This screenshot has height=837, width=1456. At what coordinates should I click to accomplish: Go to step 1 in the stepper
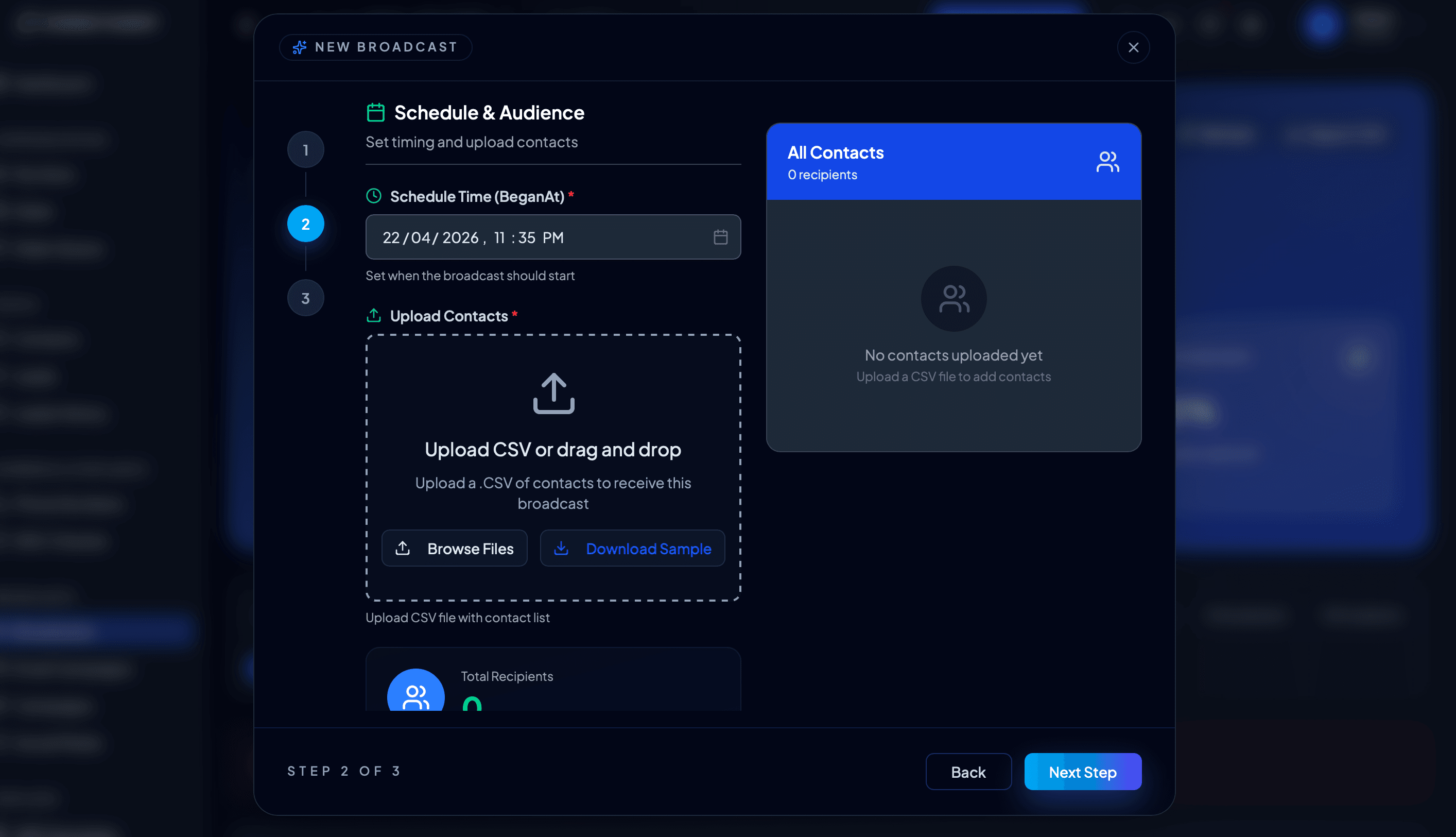tap(306, 149)
